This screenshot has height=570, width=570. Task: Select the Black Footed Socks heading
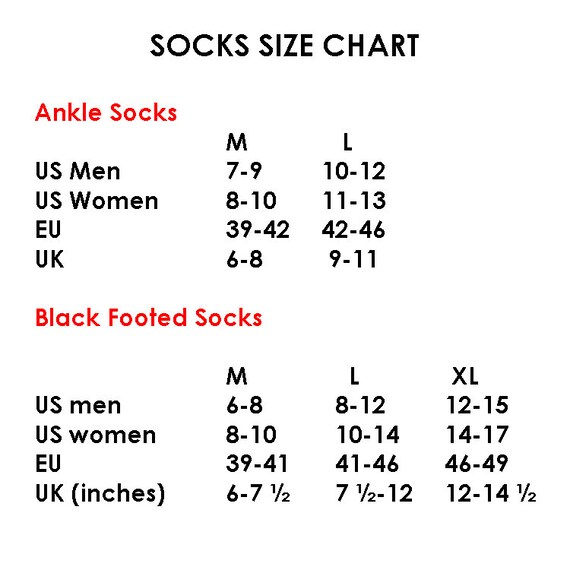click(x=148, y=317)
